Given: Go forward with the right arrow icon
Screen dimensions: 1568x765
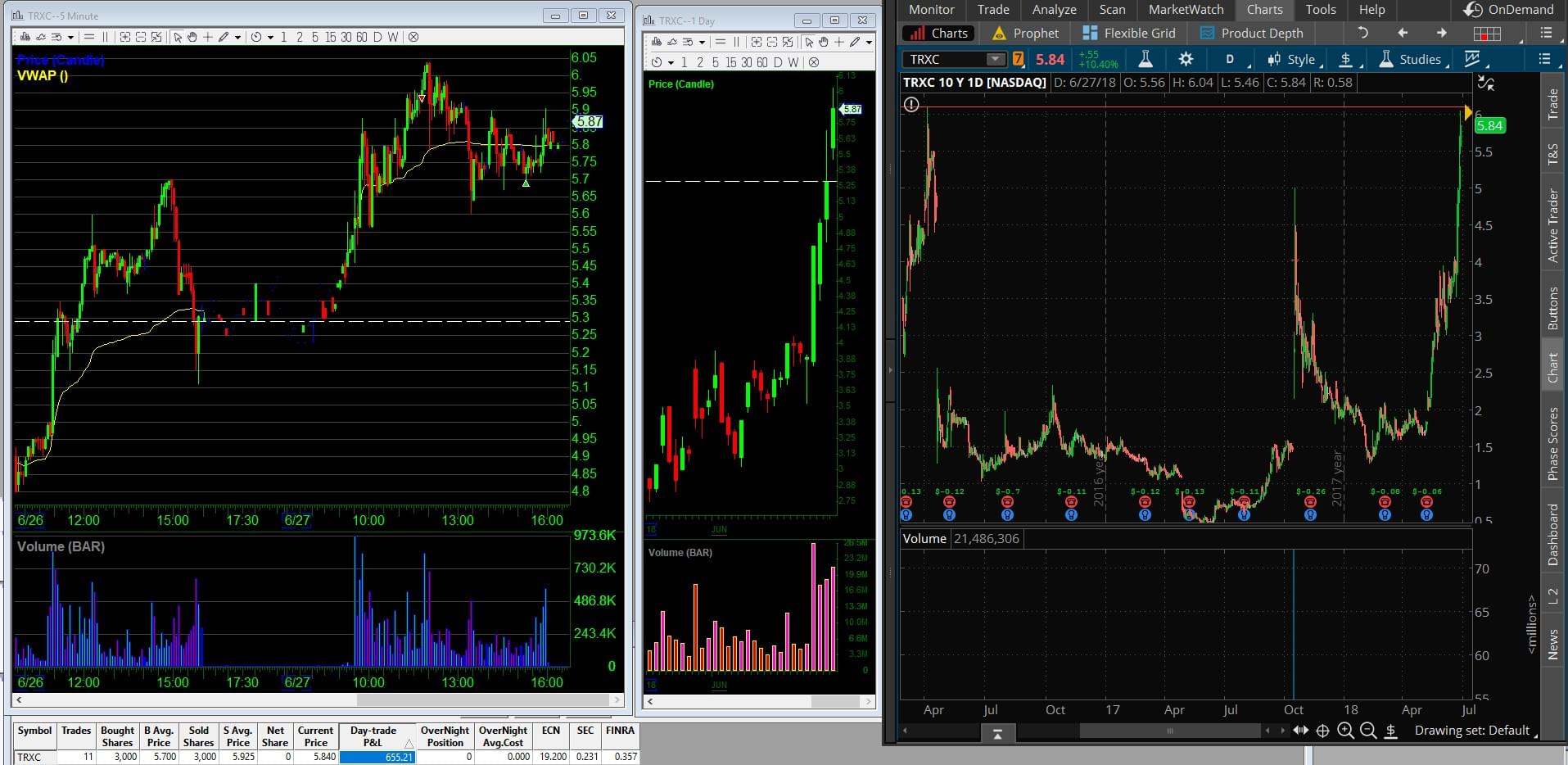Looking at the screenshot, I should coord(1442,33).
